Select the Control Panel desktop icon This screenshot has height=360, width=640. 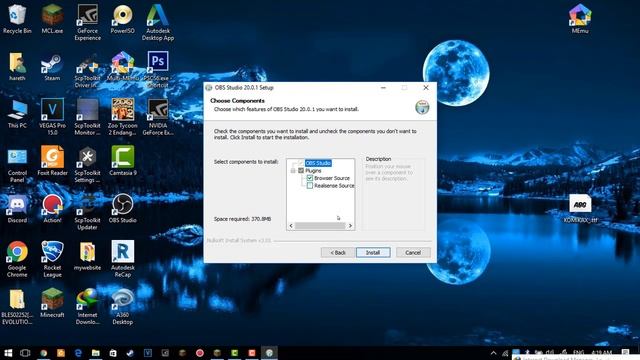point(17,165)
